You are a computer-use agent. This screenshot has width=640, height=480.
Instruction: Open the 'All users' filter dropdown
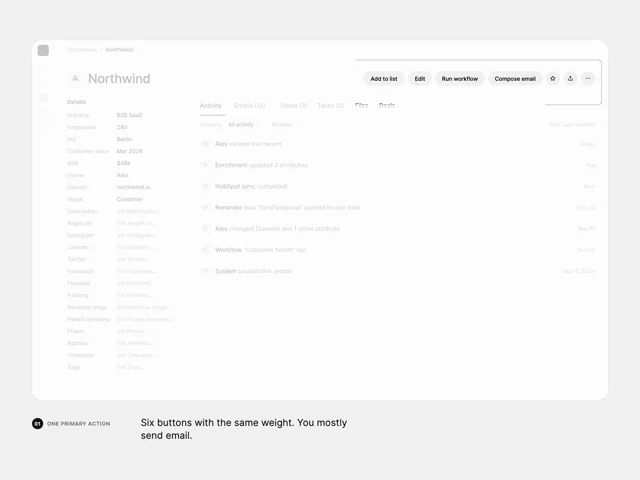[x=282, y=124]
